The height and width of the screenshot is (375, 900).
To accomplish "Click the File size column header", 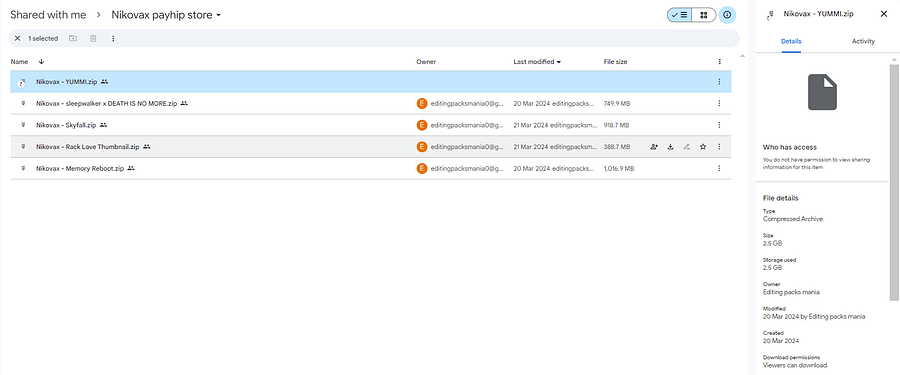I will pos(615,61).
